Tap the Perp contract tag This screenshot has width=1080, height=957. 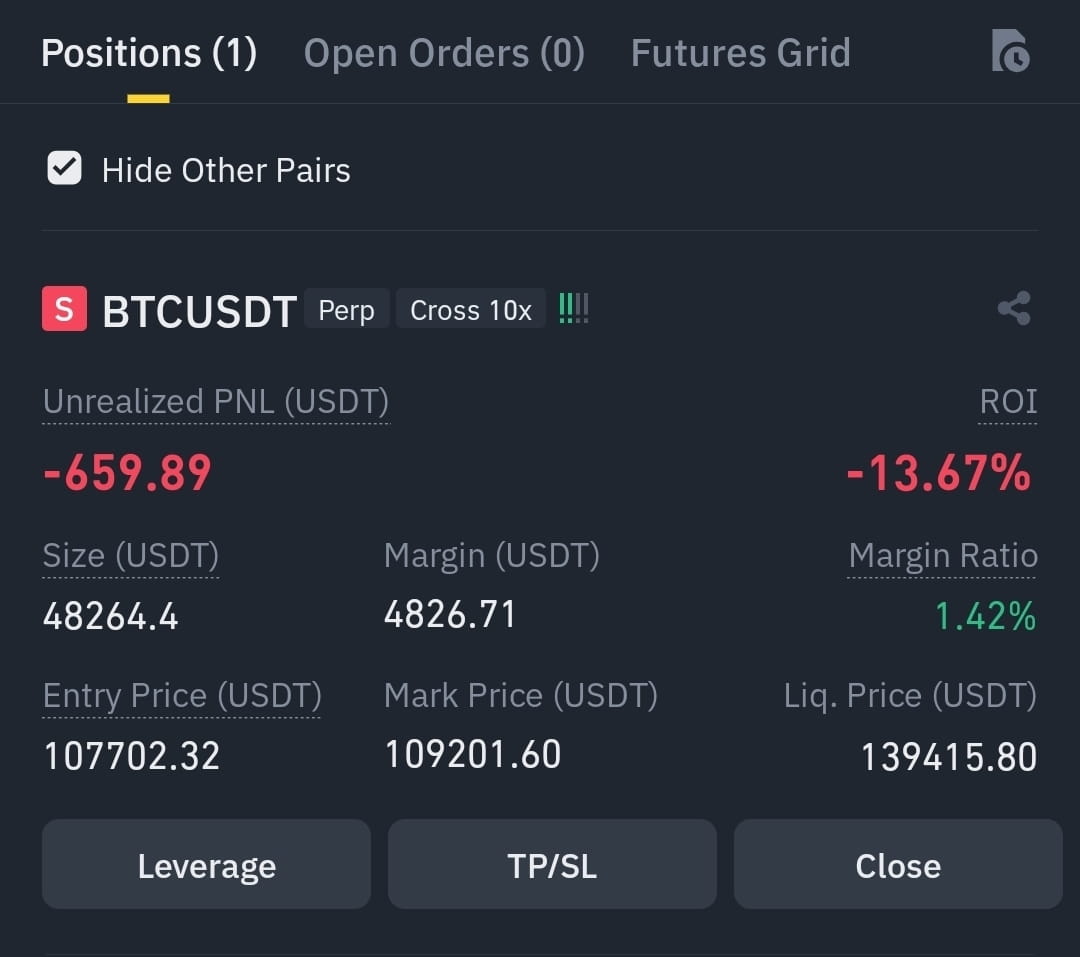346,309
